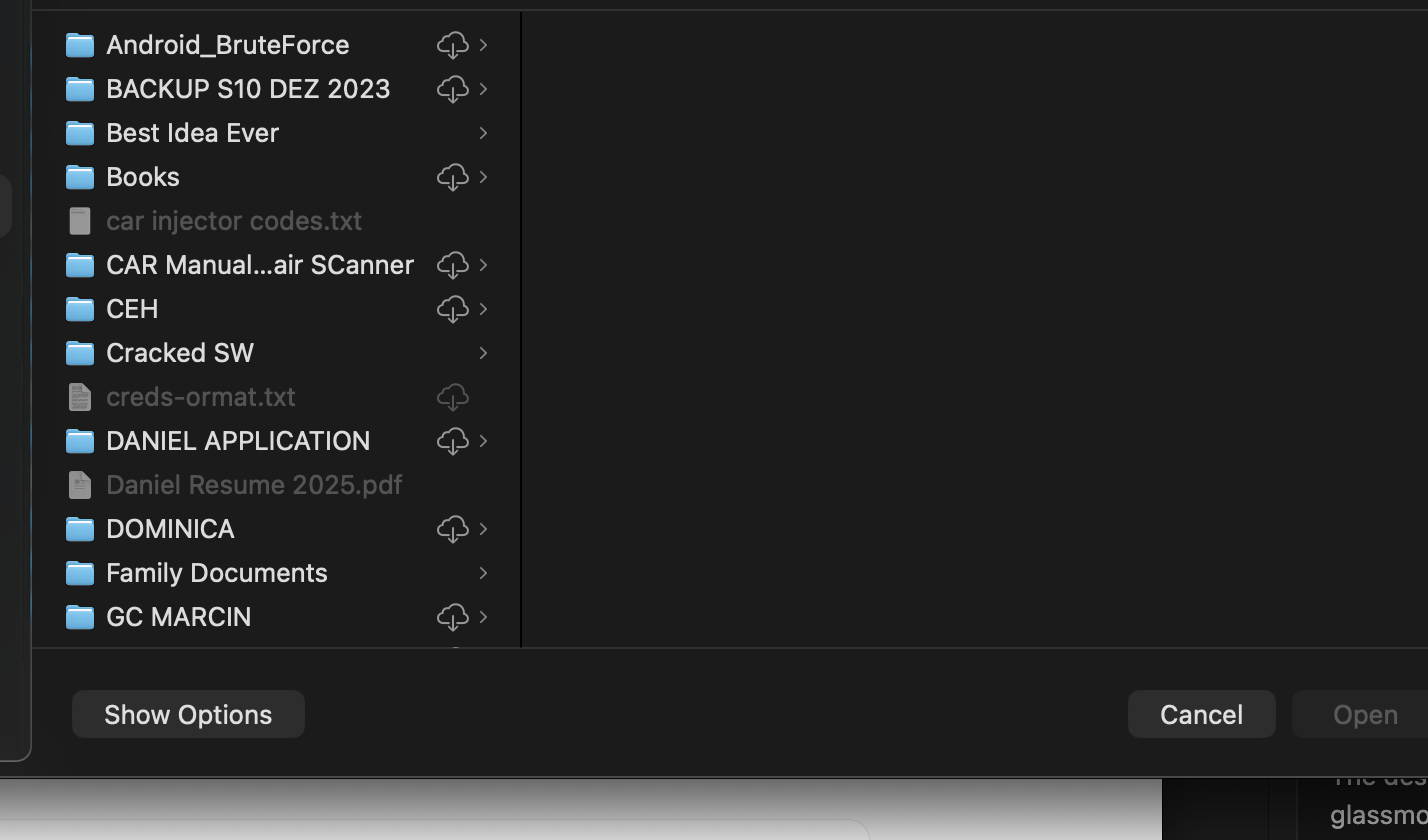Expand the Best Idea Ever folder chevron
Image resolution: width=1428 pixels, height=840 pixels.
pos(484,133)
